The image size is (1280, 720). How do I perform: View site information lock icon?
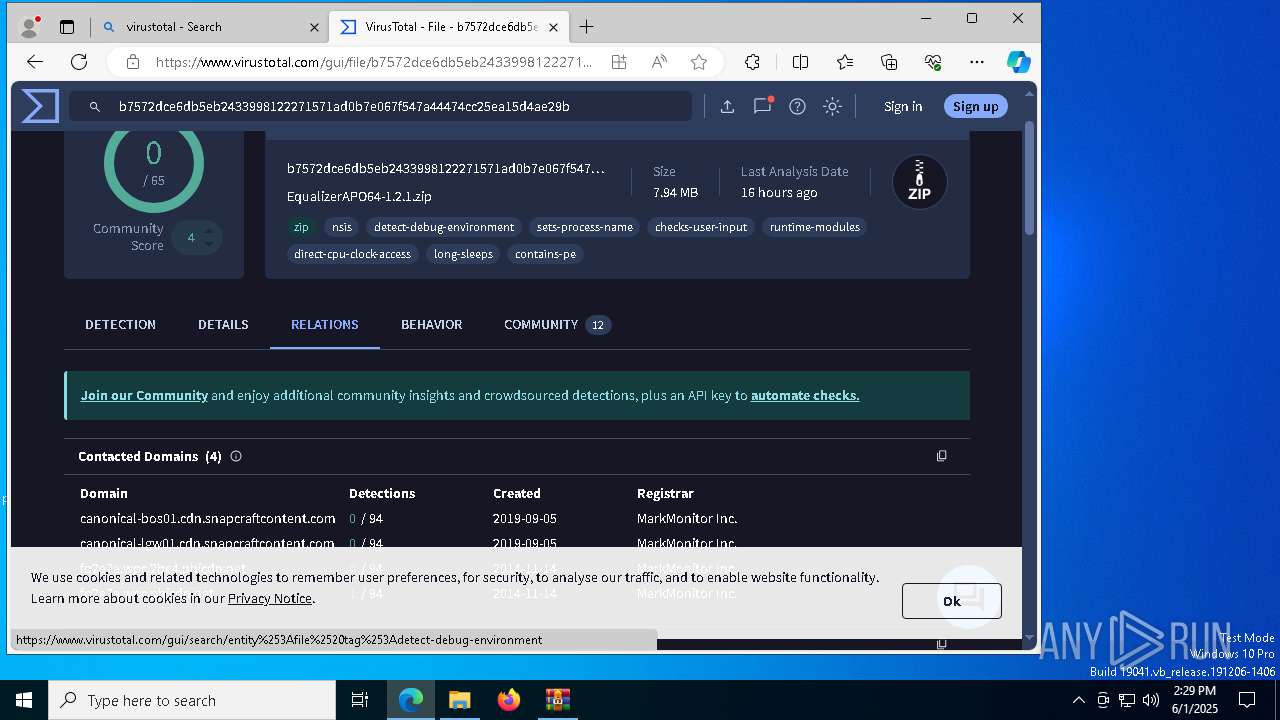click(x=132, y=62)
